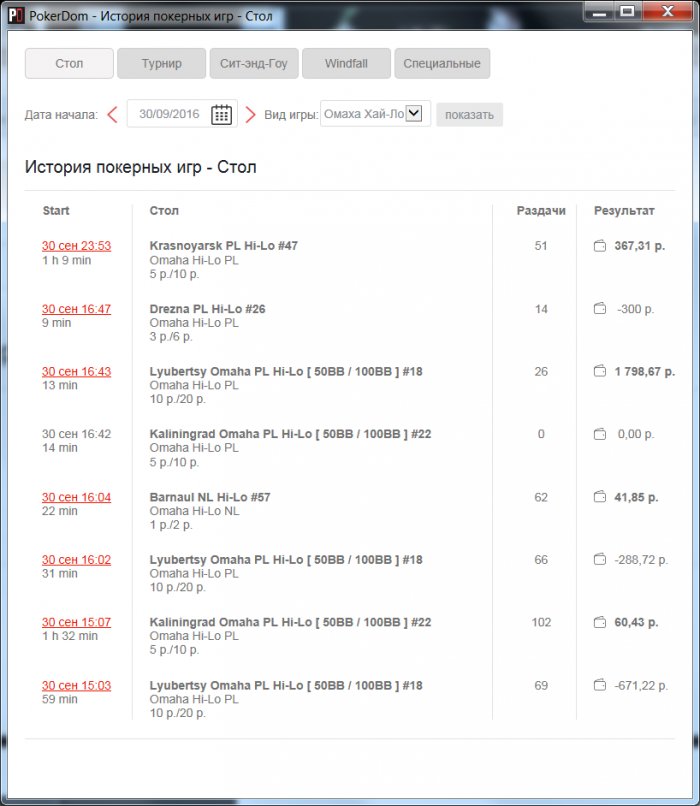
Task: Click the Omaha Hi-Lo NL game type text
Action: tap(194, 511)
